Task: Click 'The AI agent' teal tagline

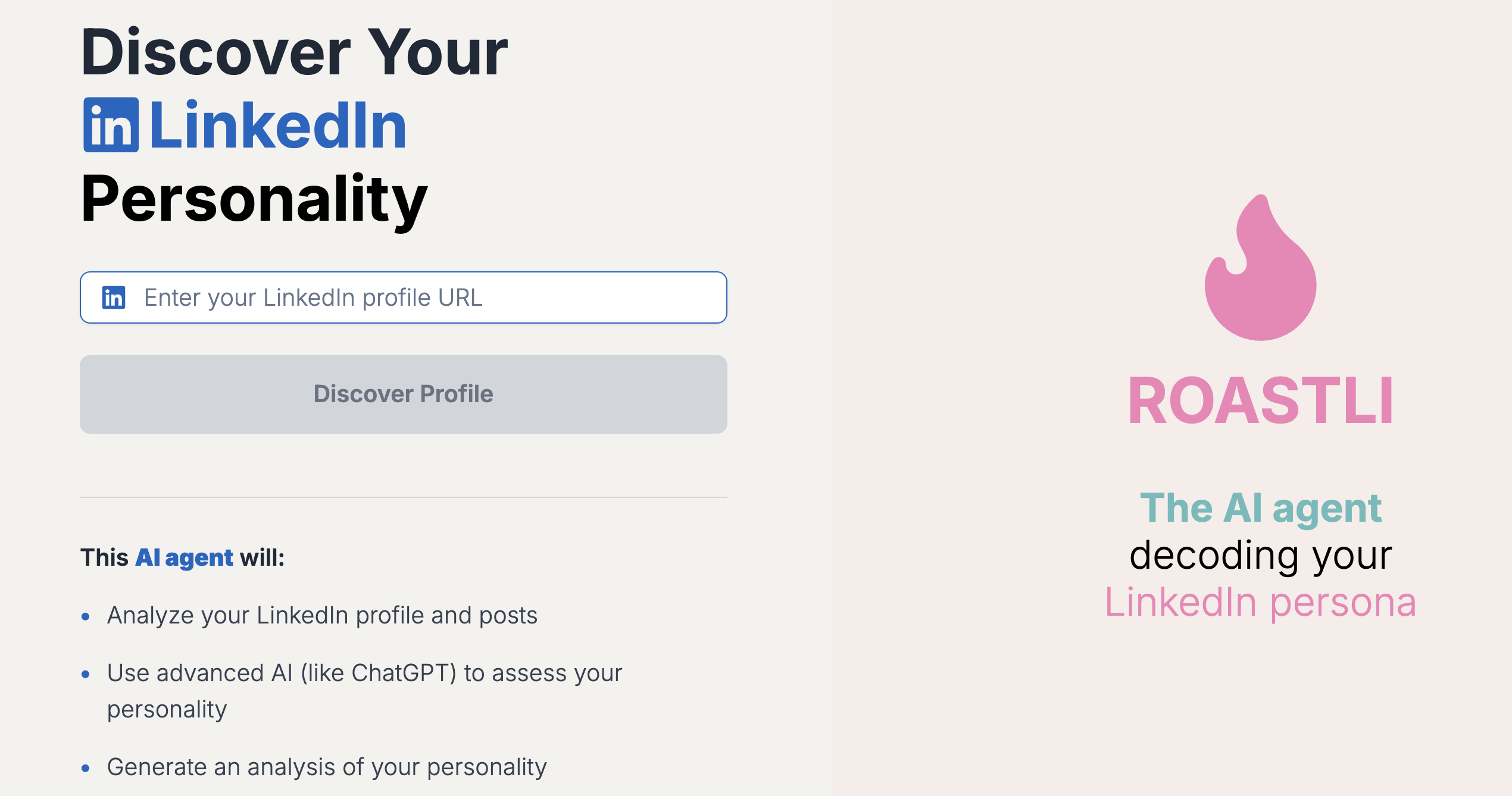Action: (1261, 509)
